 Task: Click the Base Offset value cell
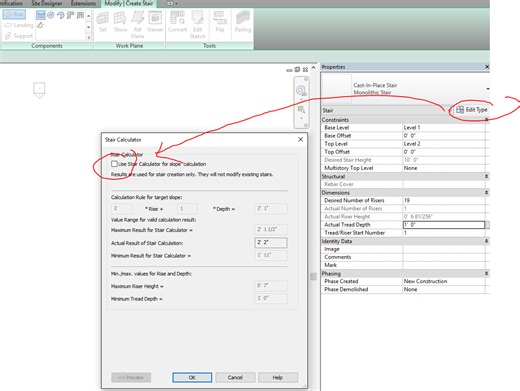pyautogui.click(x=444, y=136)
